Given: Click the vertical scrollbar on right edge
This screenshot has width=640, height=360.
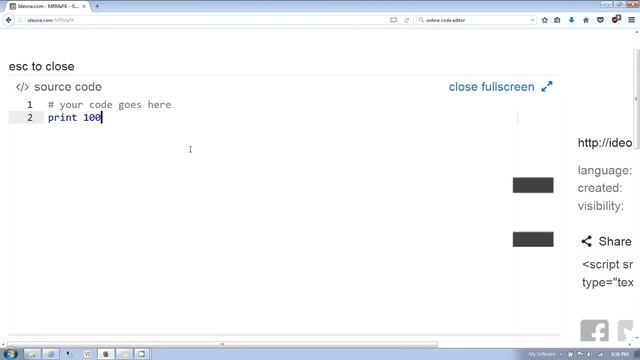Looking at the screenshot, I should click(636, 99).
